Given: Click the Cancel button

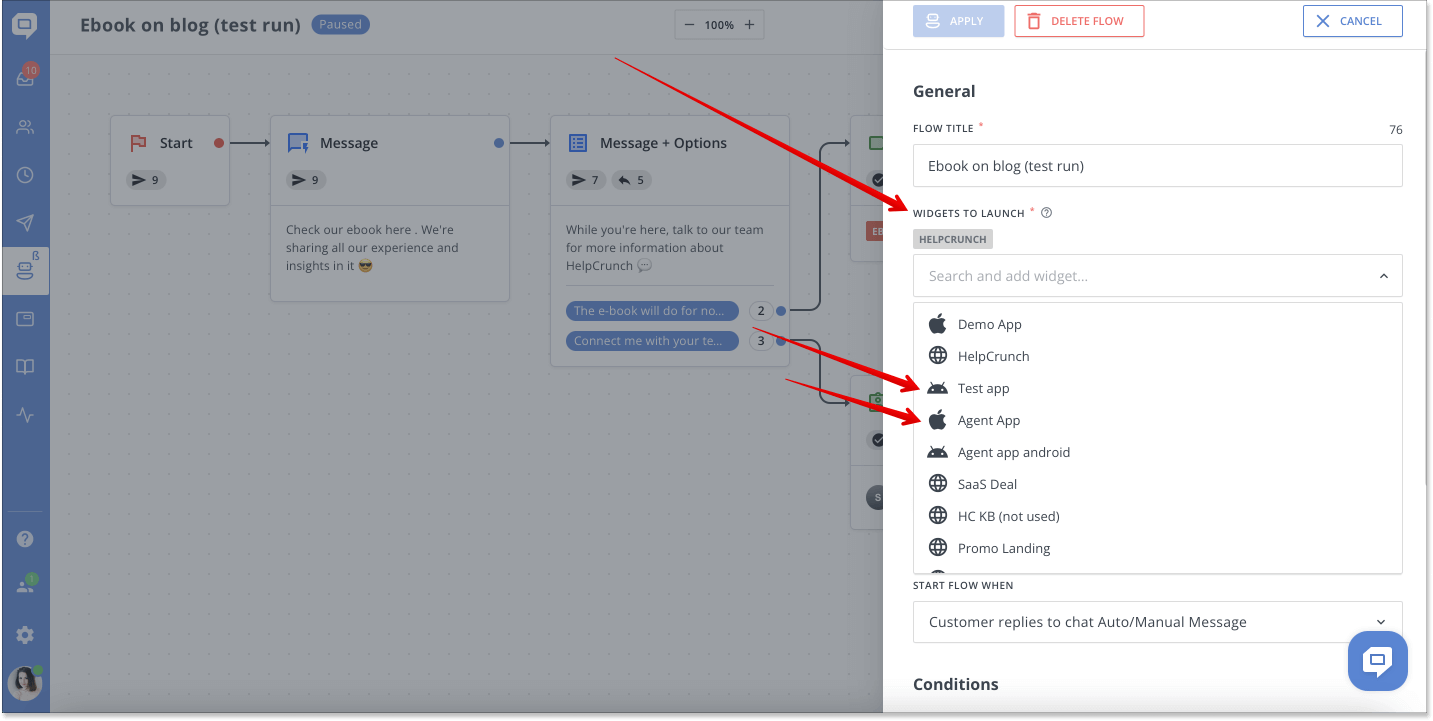Looking at the screenshot, I should click(1352, 21).
